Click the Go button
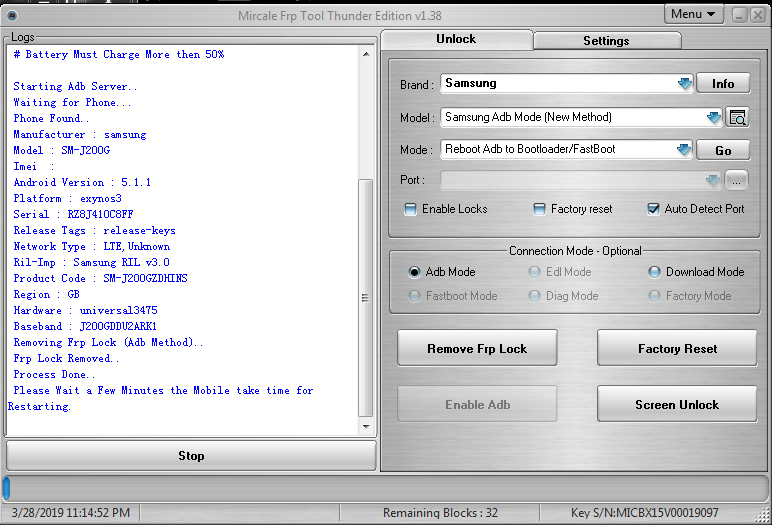This screenshot has width=772, height=525. tap(723, 150)
